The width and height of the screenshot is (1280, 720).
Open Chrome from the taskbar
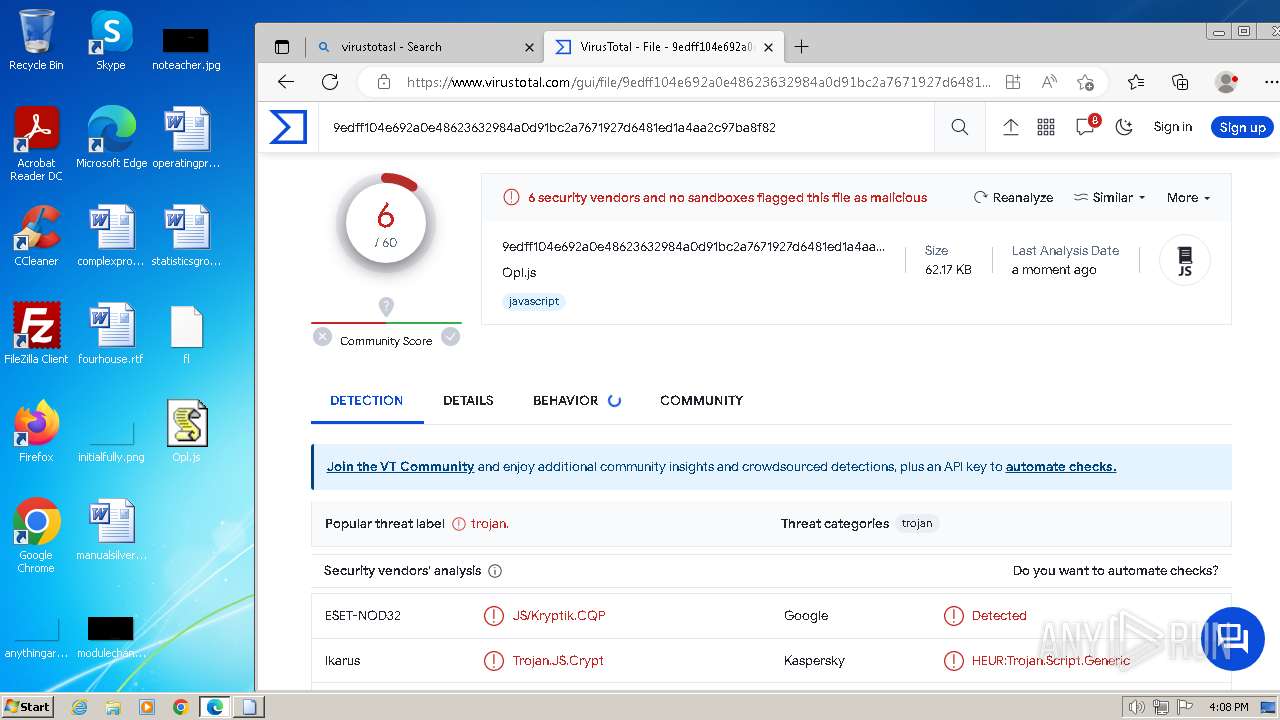pyautogui.click(x=180, y=707)
